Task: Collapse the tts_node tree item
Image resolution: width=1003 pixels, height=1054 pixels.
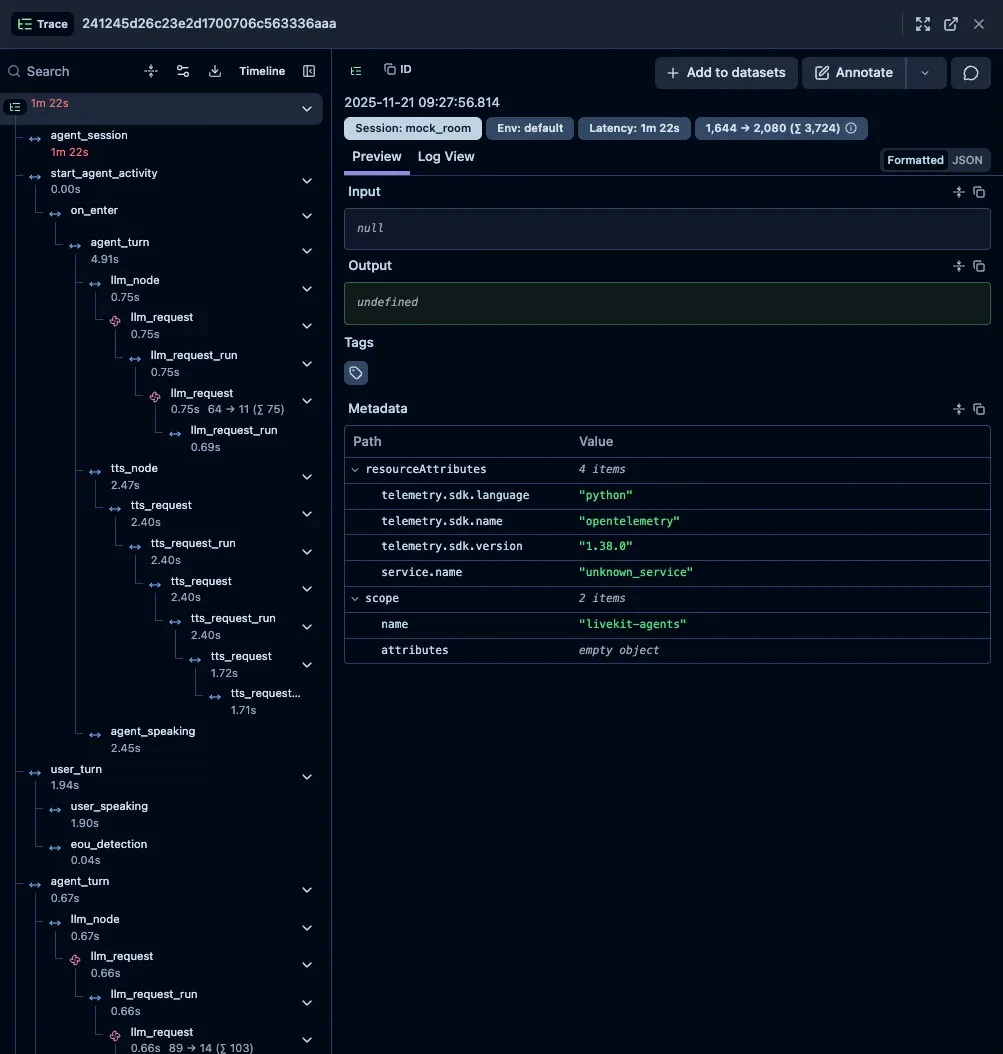Action: click(307, 477)
